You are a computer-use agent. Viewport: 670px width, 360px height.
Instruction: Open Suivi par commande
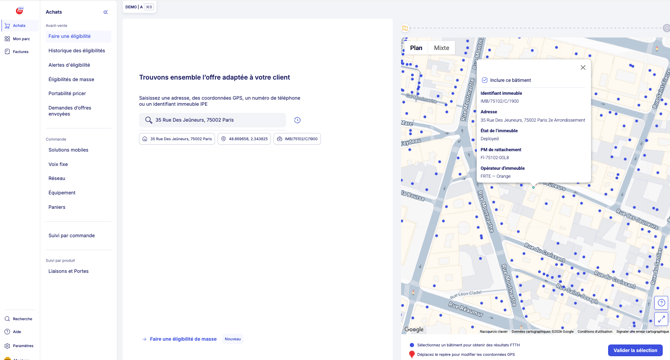pyautogui.click(x=72, y=235)
